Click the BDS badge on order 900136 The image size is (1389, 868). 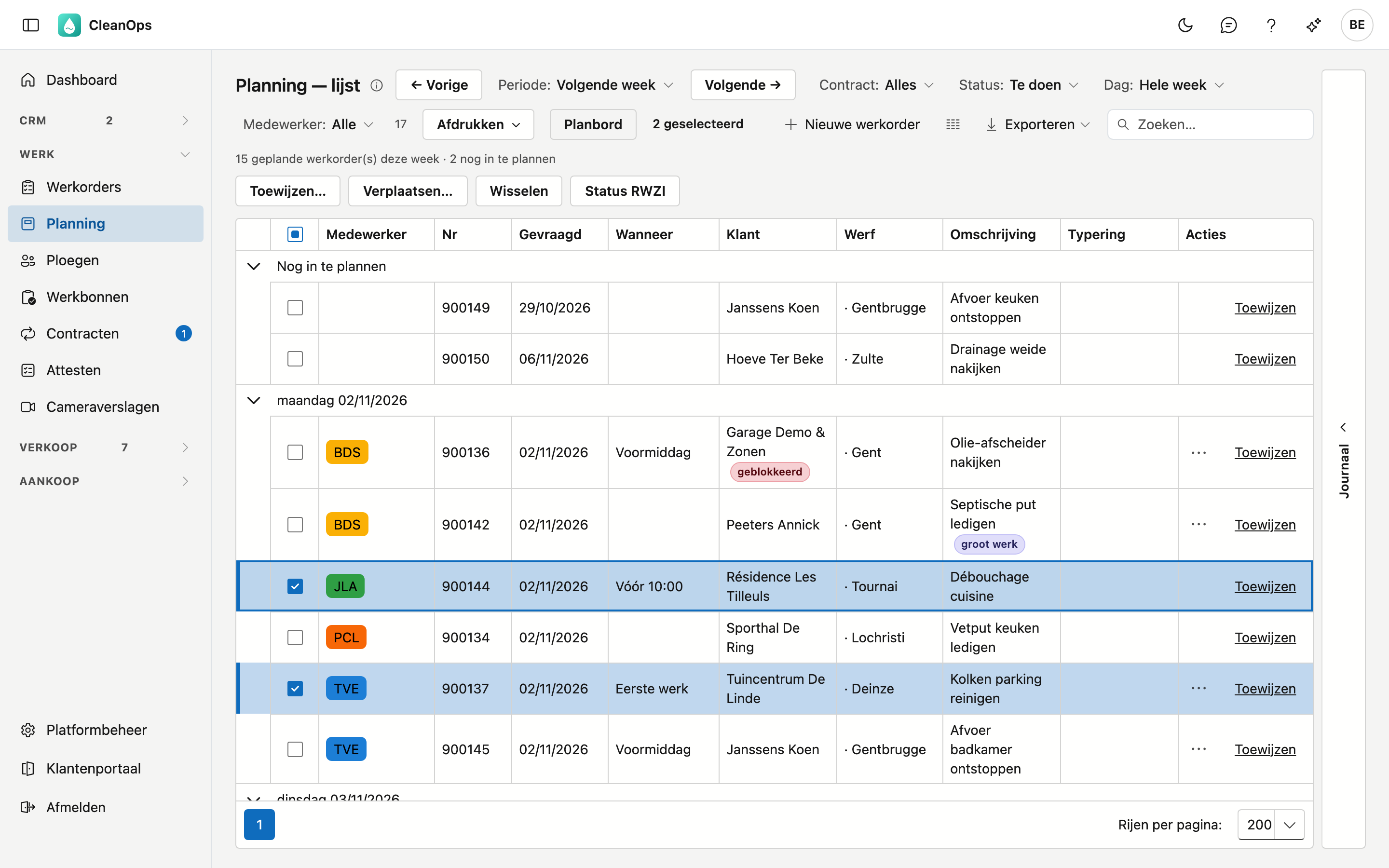347,452
